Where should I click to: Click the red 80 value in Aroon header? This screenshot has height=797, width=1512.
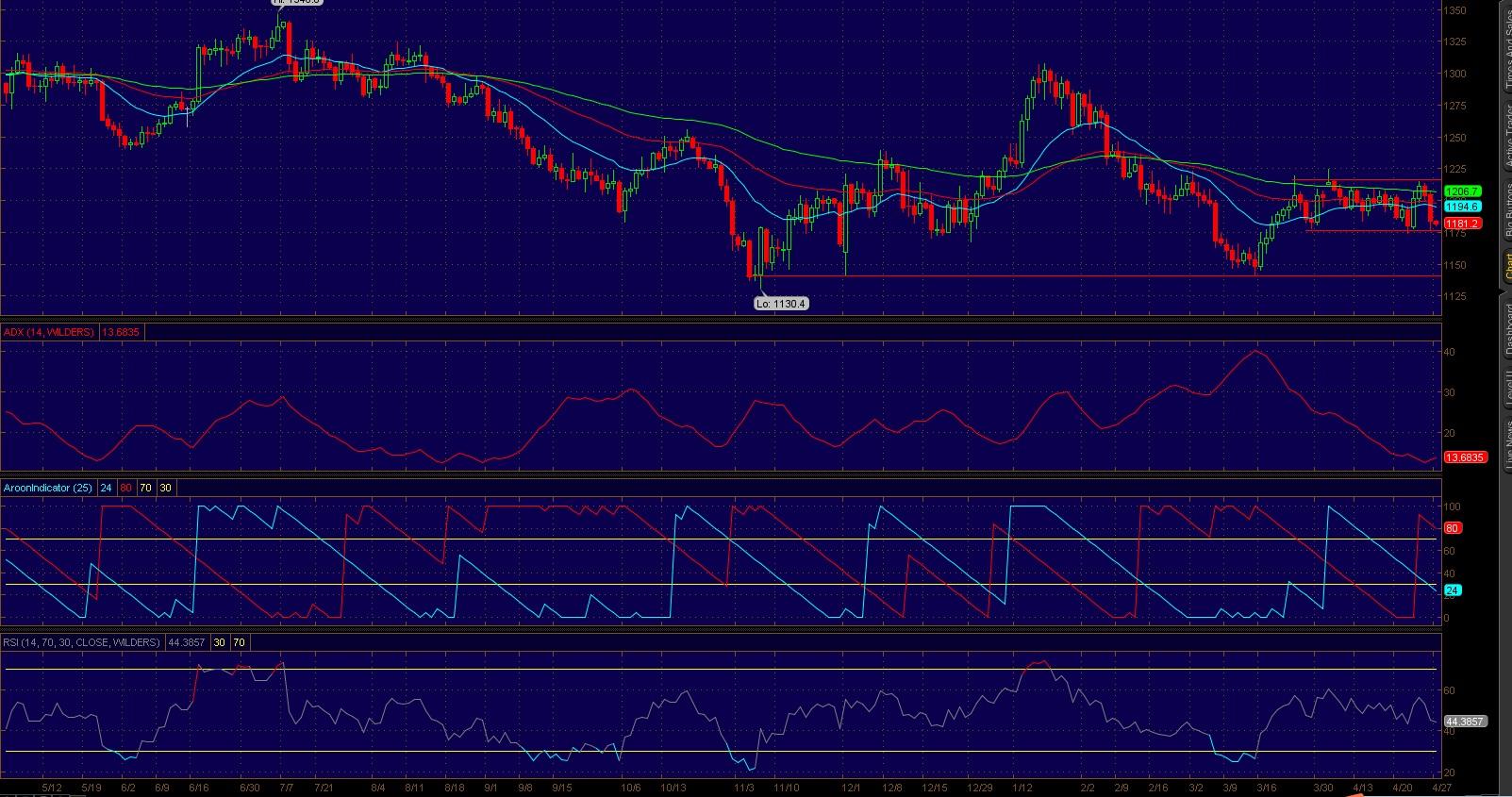[x=127, y=488]
